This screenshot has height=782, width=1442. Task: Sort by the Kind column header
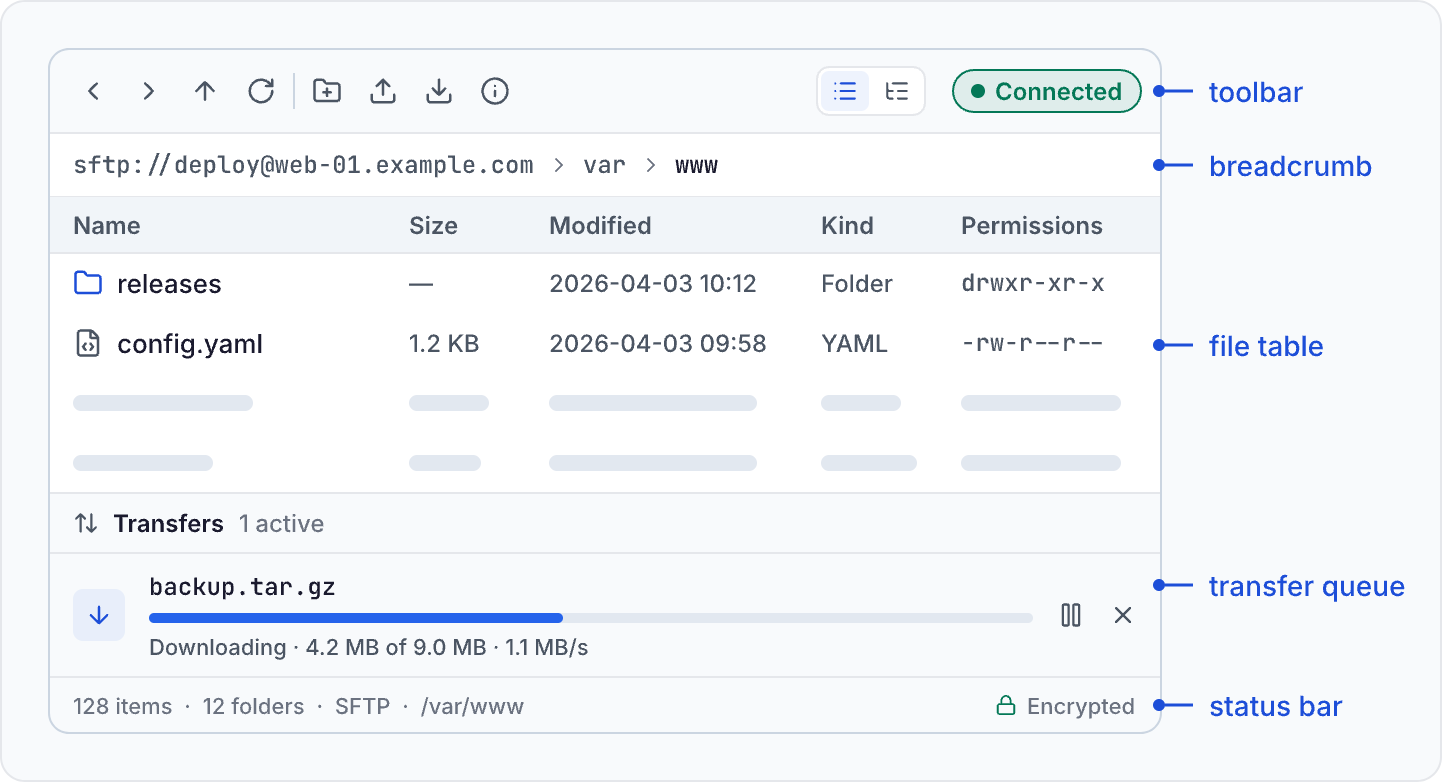pyautogui.click(x=847, y=226)
